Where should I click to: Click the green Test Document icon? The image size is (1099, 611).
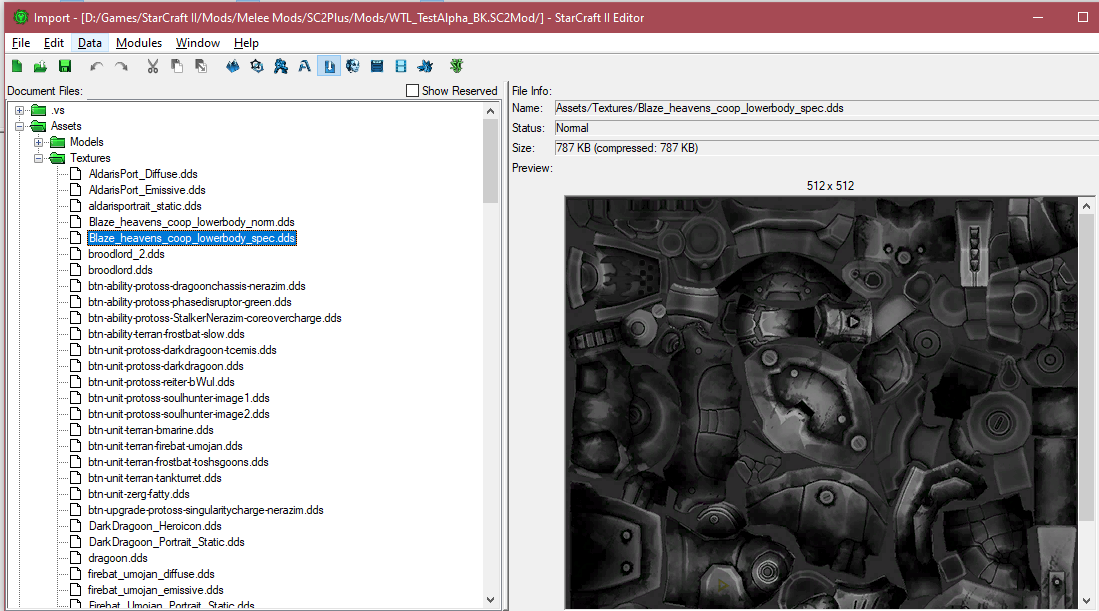tap(456, 67)
